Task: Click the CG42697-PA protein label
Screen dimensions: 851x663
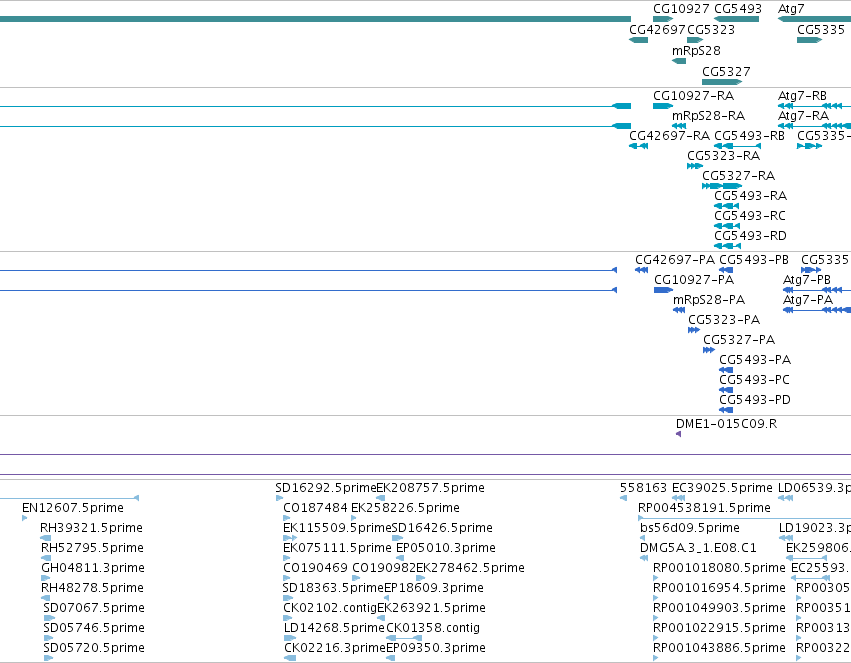Action: (675, 260)
